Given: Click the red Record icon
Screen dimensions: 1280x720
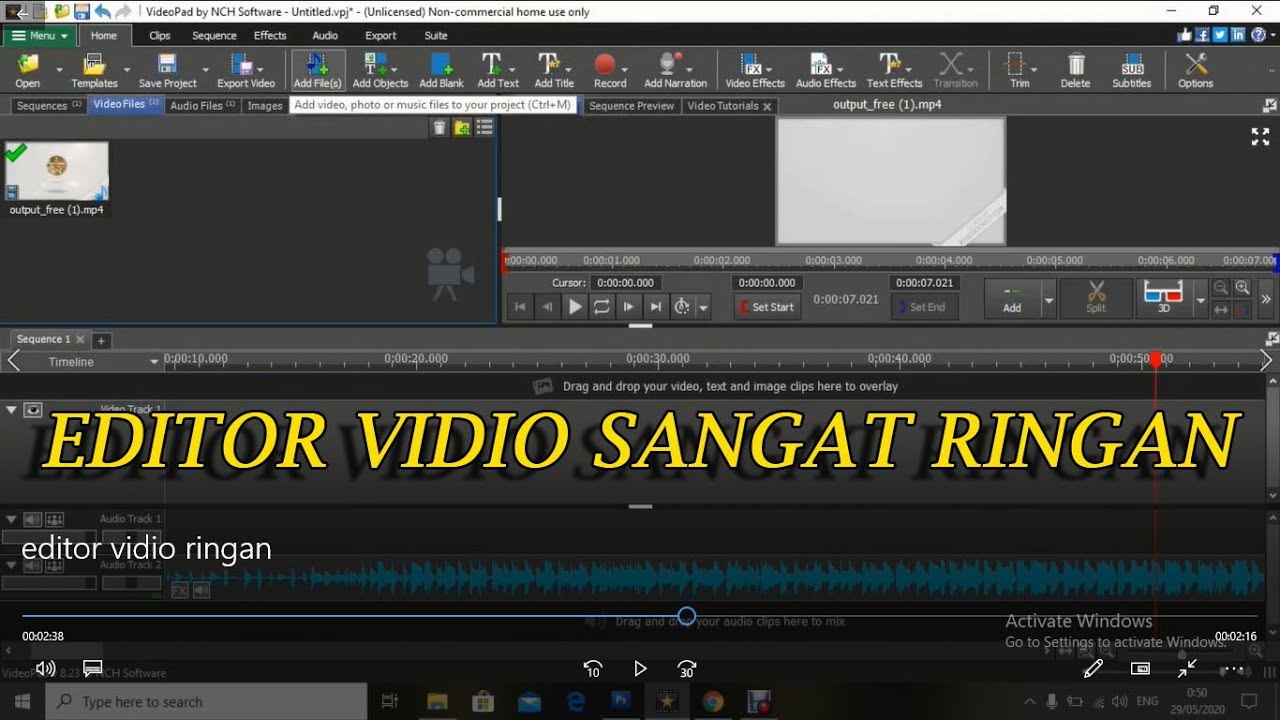Looking at the screenshot, I should click(x=605, y=66).
